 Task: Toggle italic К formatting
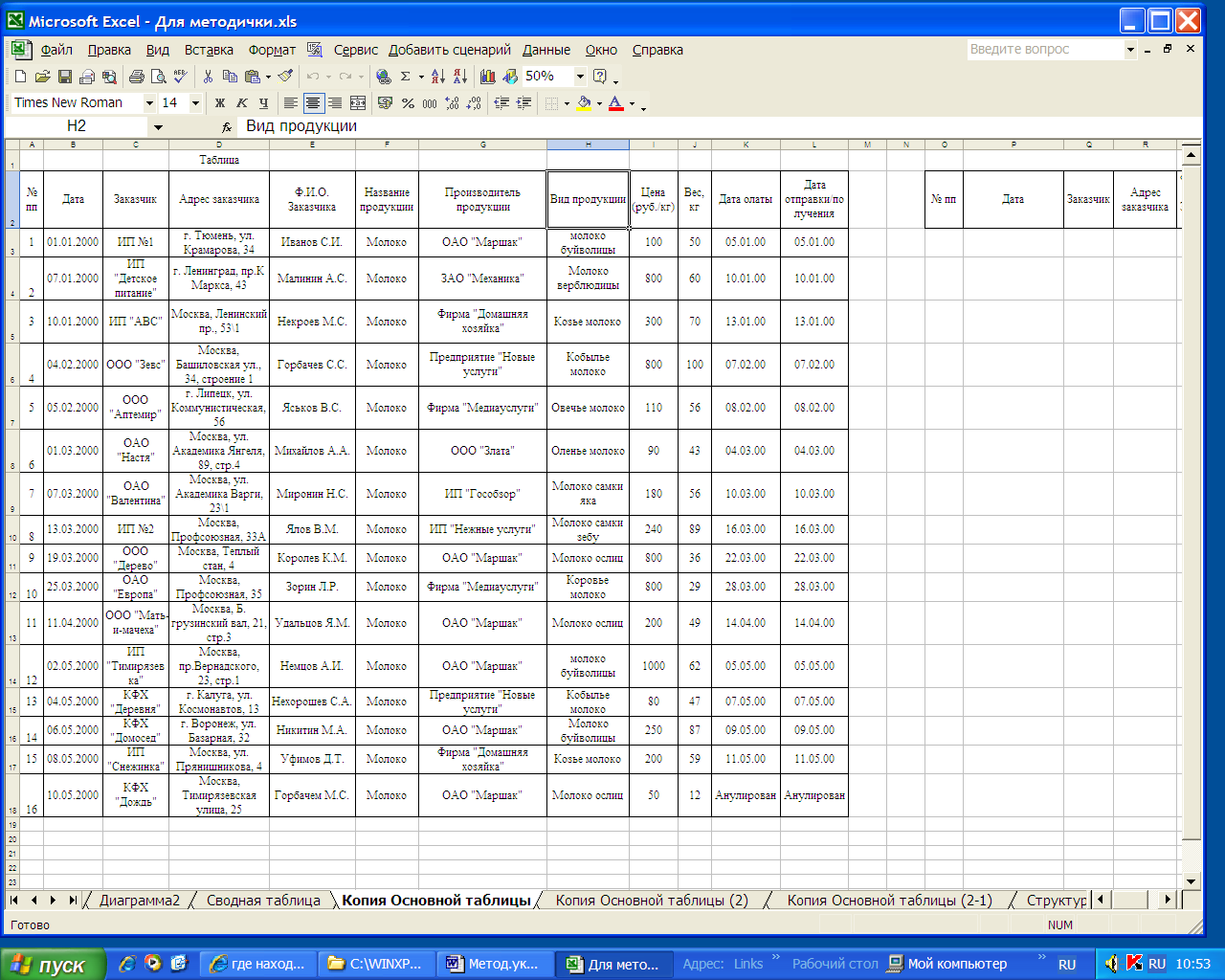(241, 102)
